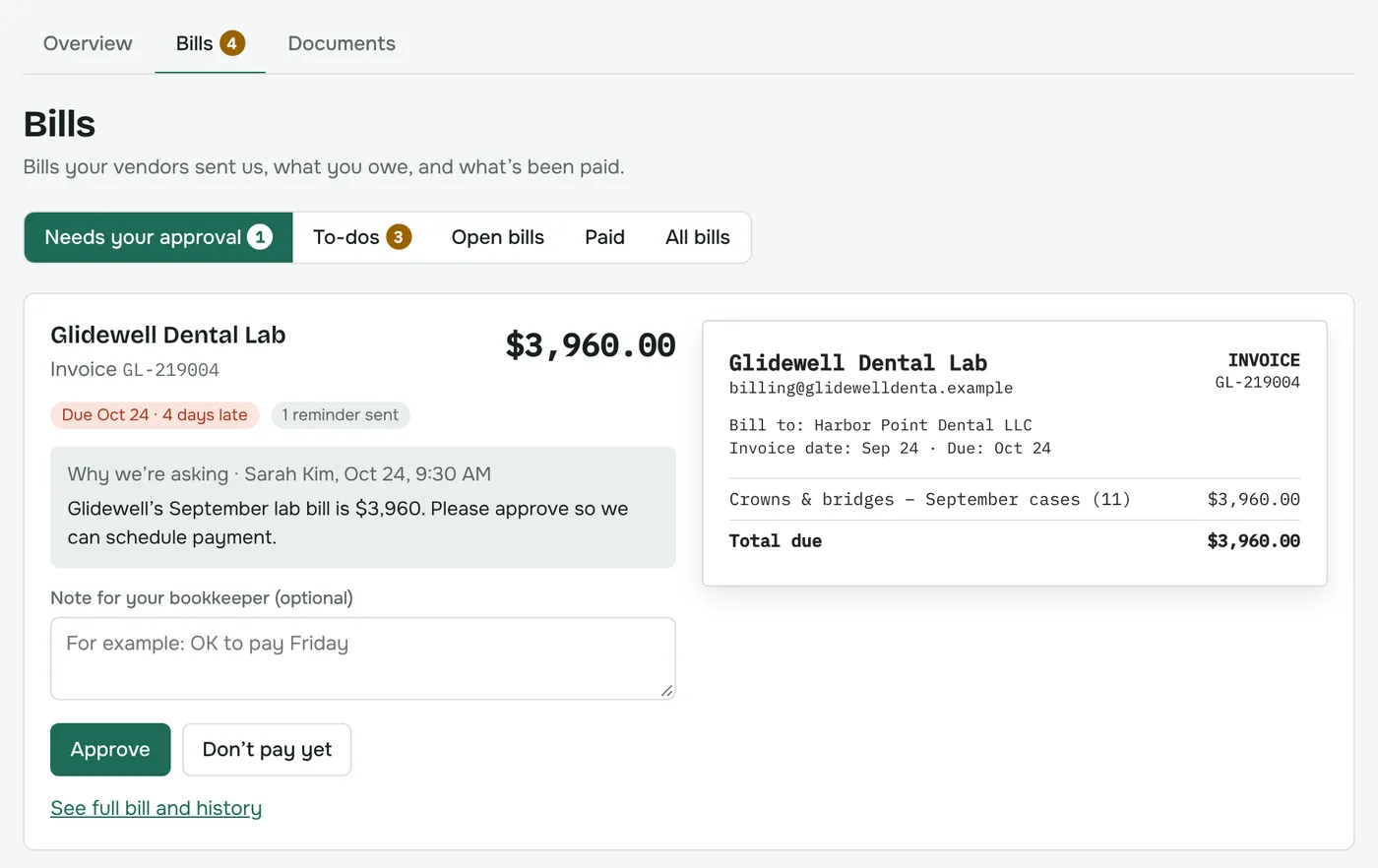1378x868 pixels.
Task: Show bills needing your approval
Action: [158, 237]
